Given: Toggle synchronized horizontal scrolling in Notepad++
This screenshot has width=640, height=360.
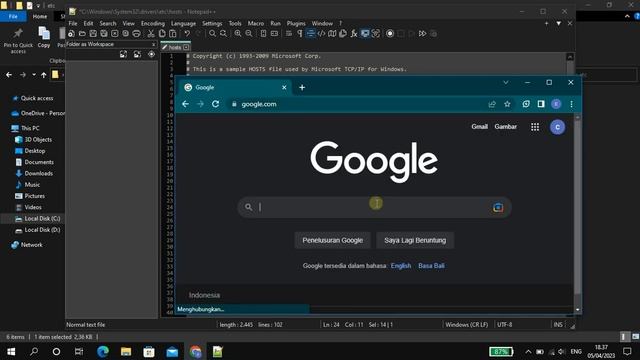Looking at the screenshot, I should tap(274, 33).
